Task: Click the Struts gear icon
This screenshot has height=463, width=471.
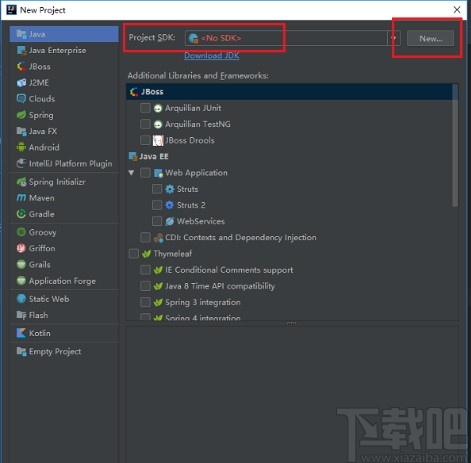Action: (x=170, y=189)
